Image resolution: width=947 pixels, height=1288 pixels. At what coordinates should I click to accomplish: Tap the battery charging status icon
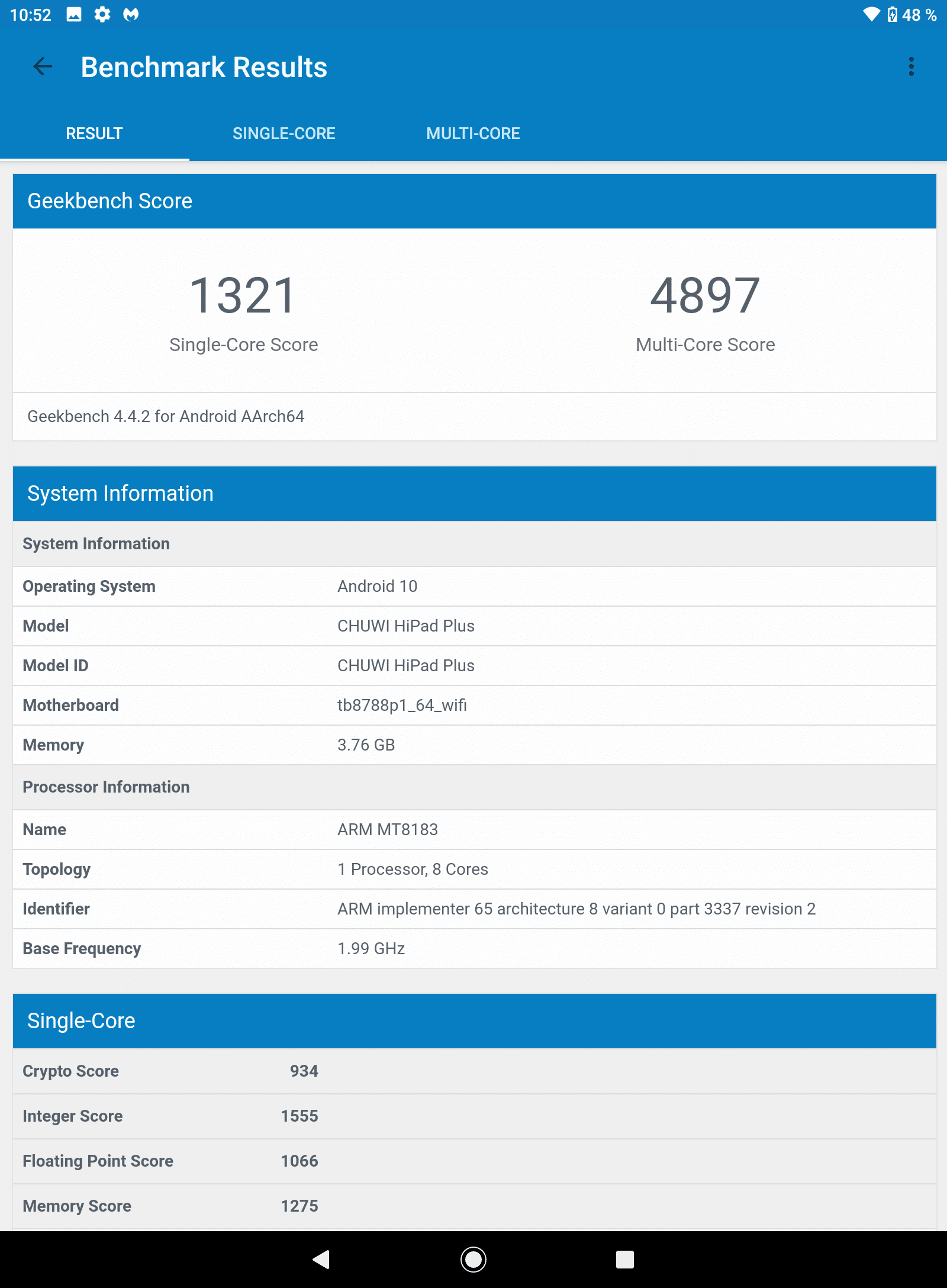click(893, 14)
